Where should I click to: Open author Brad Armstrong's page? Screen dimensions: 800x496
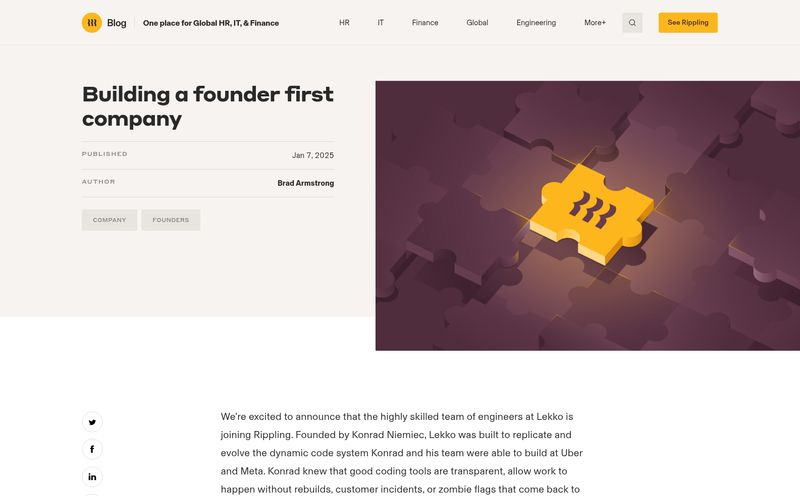(306, 183)
